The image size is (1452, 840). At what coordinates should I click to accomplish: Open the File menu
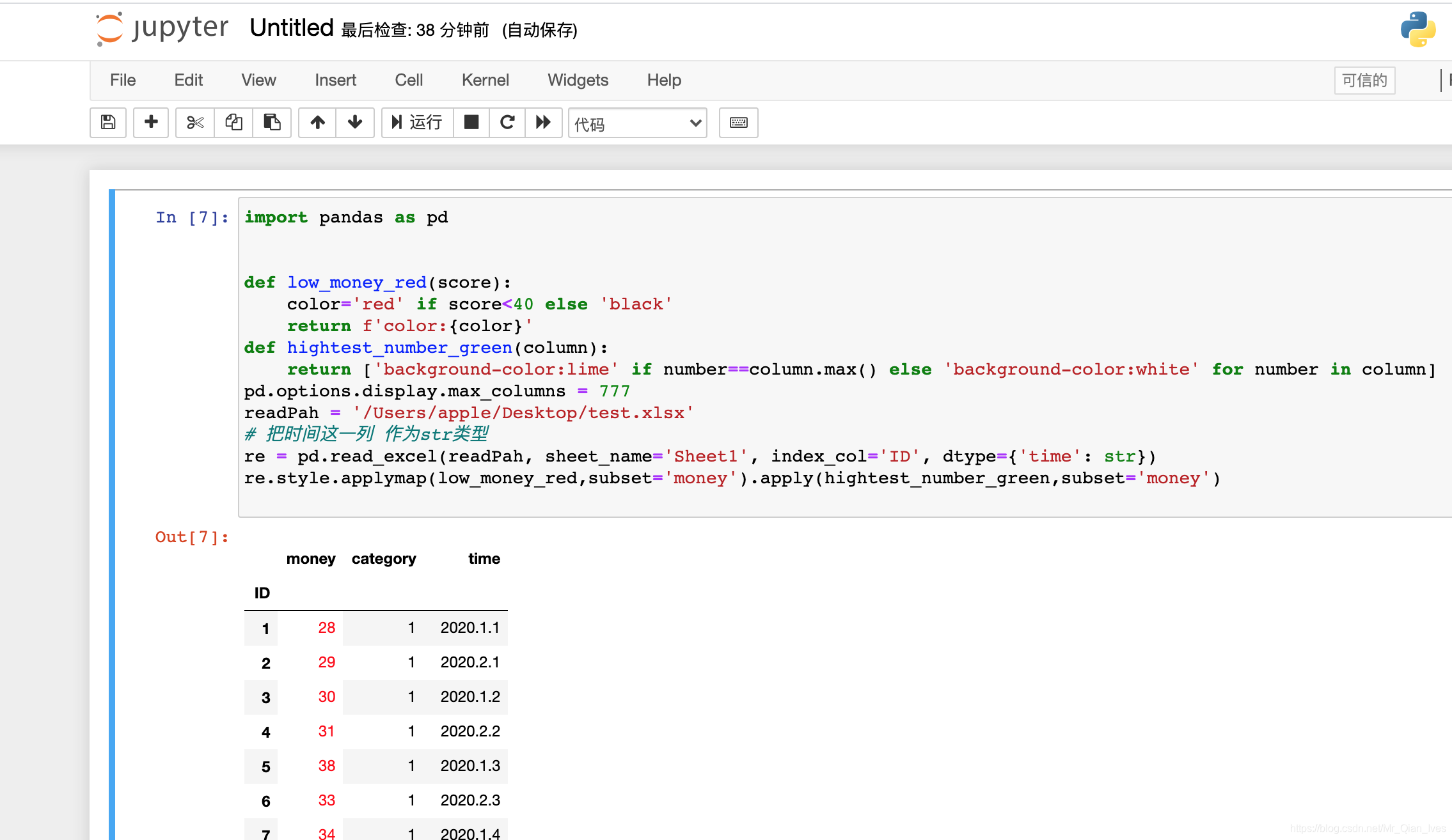pyautogui.click(x=123, y=80)
